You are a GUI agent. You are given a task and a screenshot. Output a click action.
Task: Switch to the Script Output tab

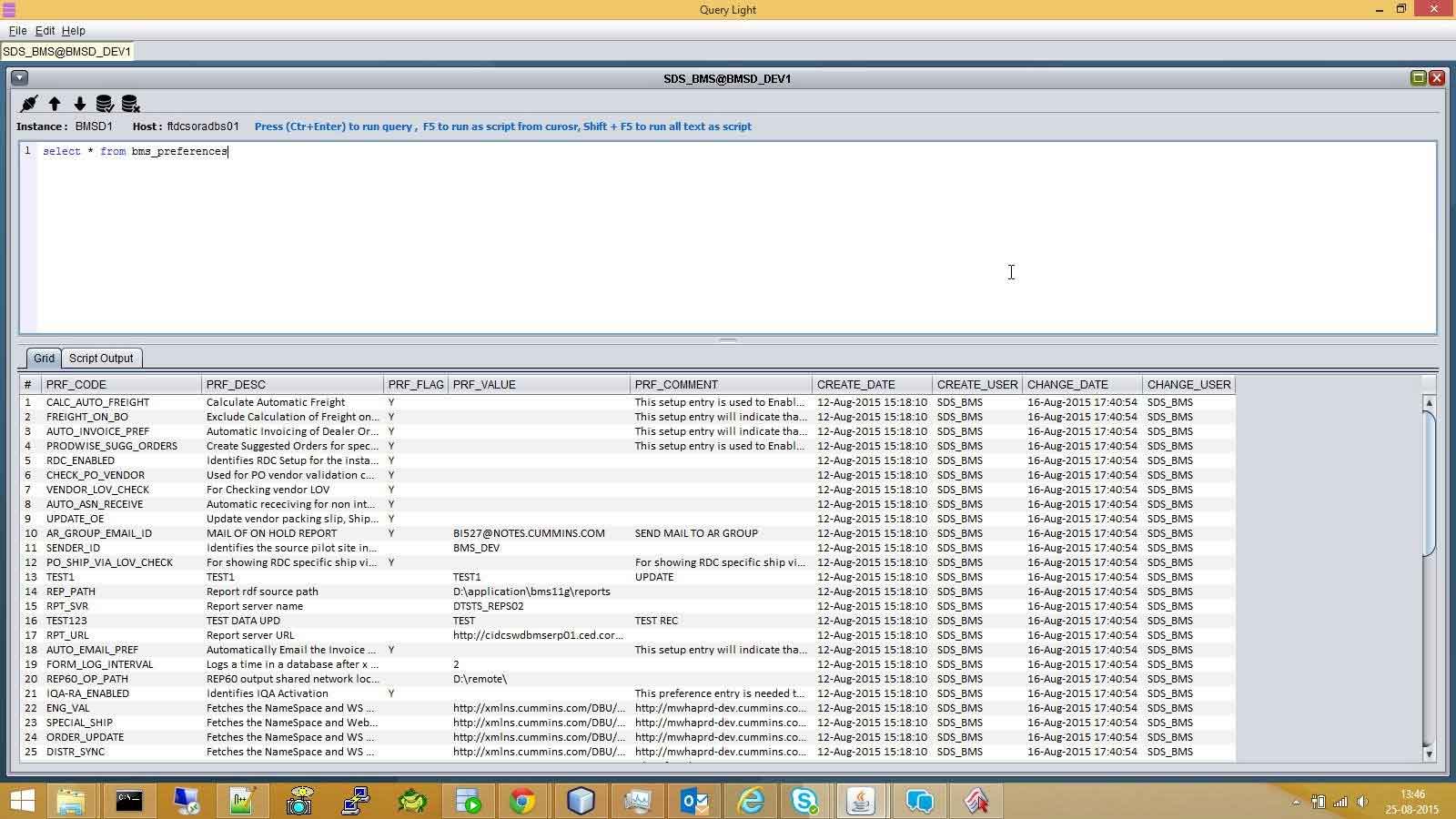click(101, 358)
